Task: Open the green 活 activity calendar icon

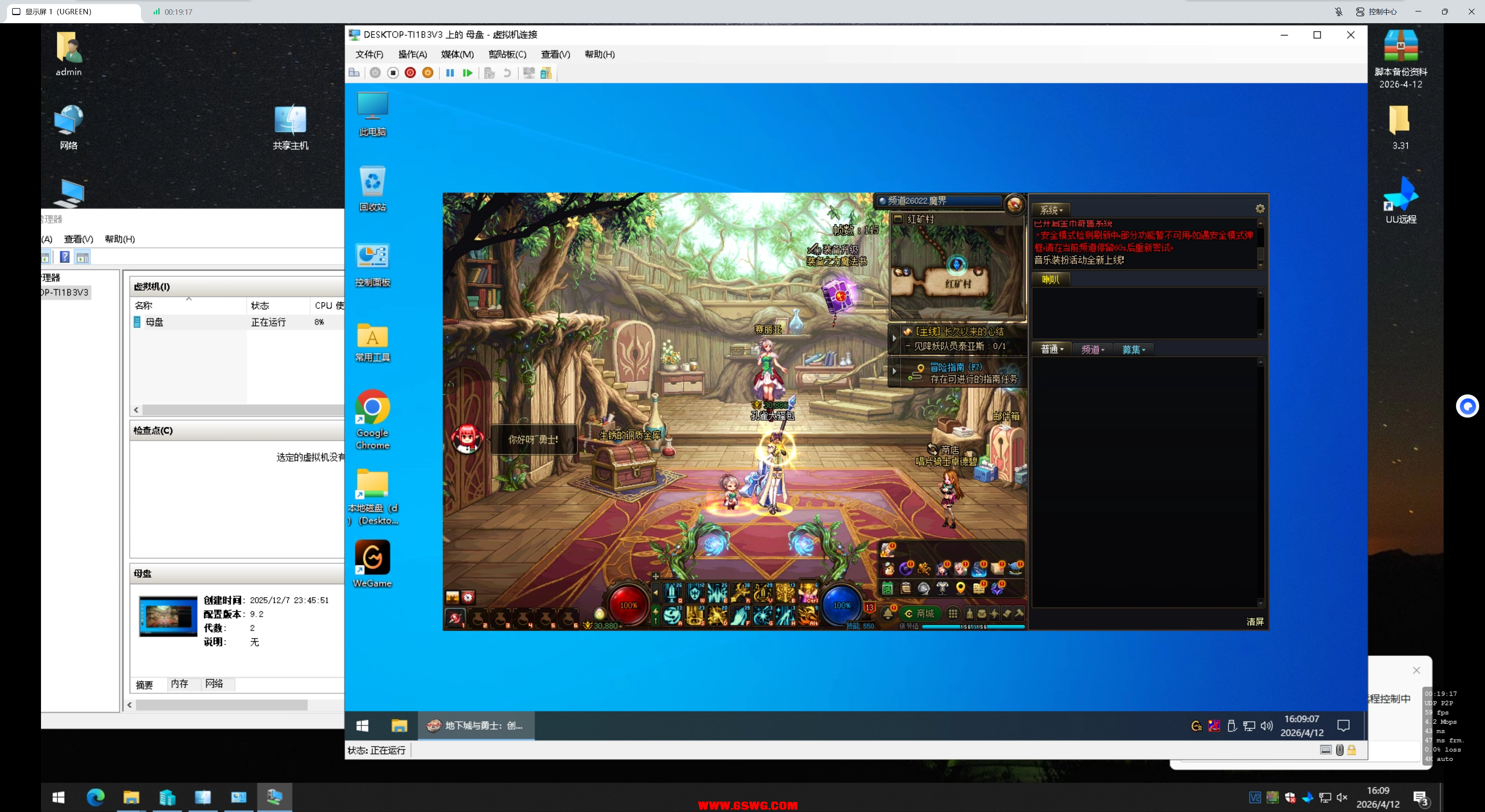Action: pyautogui.click(x=887, y=589)
